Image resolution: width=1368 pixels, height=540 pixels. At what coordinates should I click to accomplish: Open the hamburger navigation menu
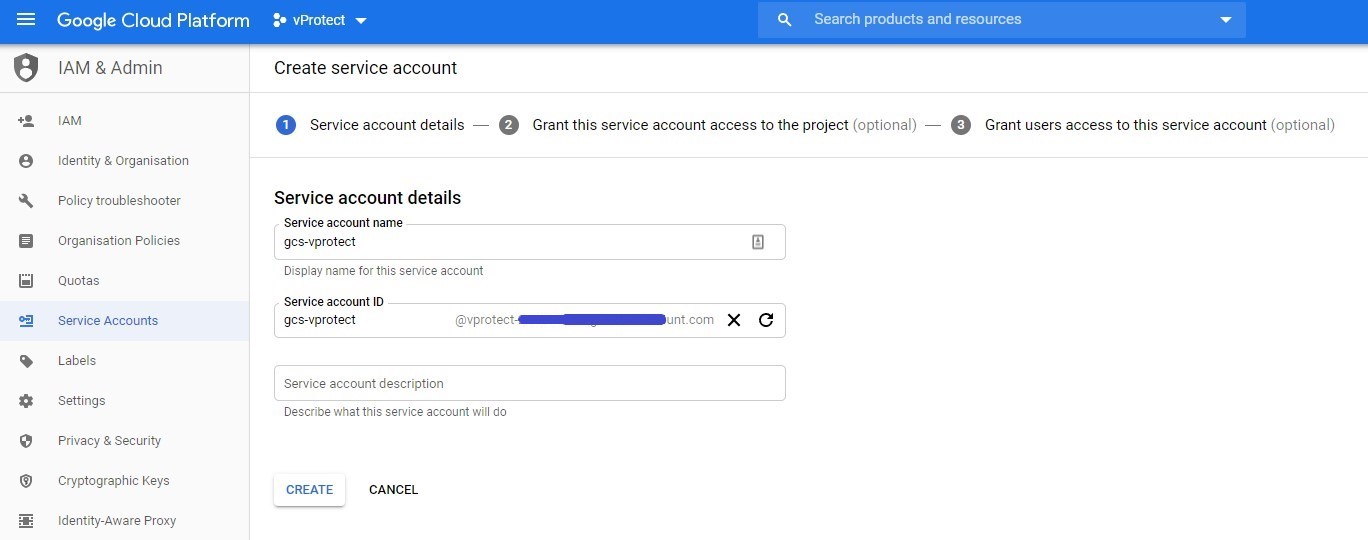(x=26, y=20)
